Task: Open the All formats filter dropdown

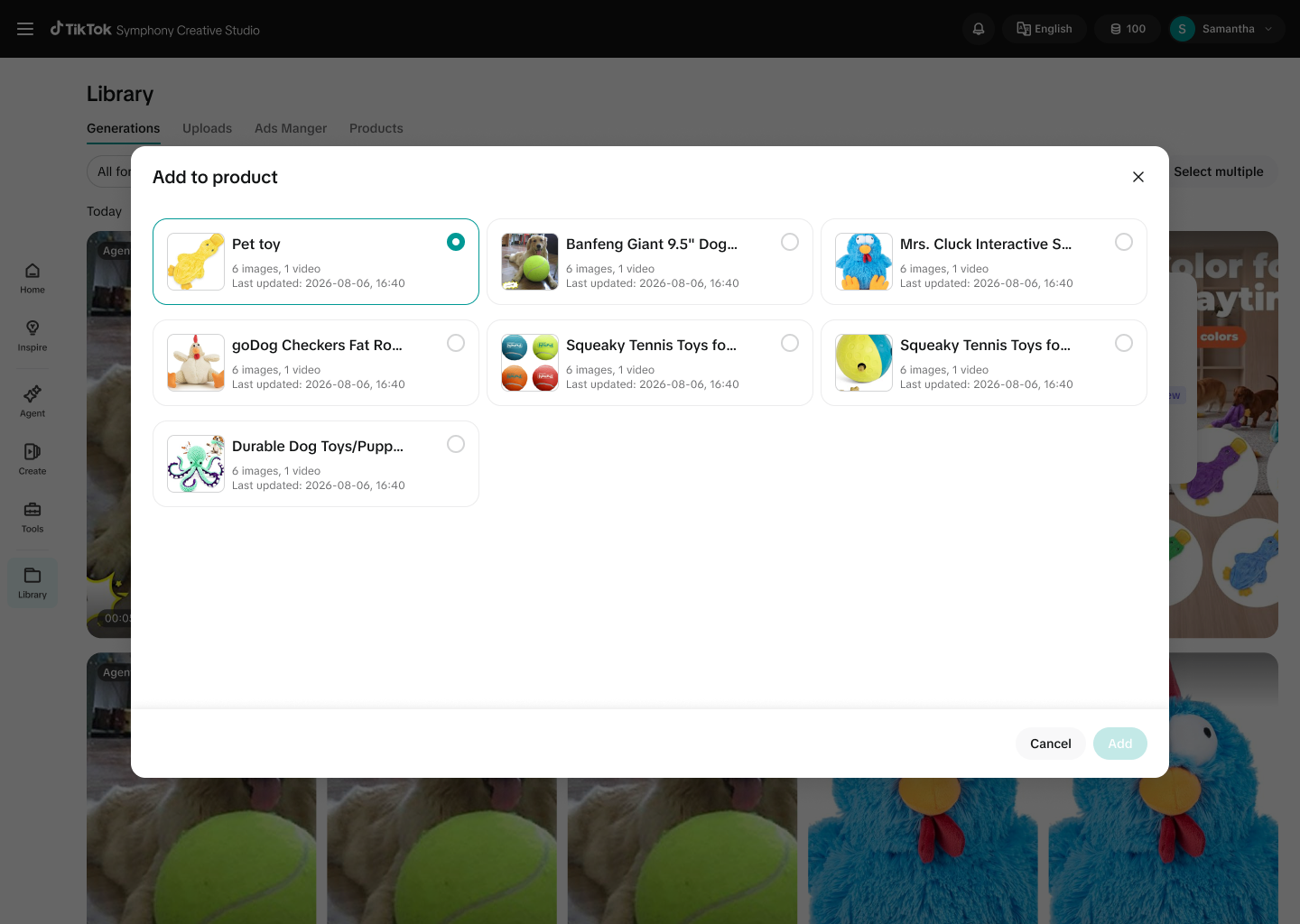Action: coord(110,171)
